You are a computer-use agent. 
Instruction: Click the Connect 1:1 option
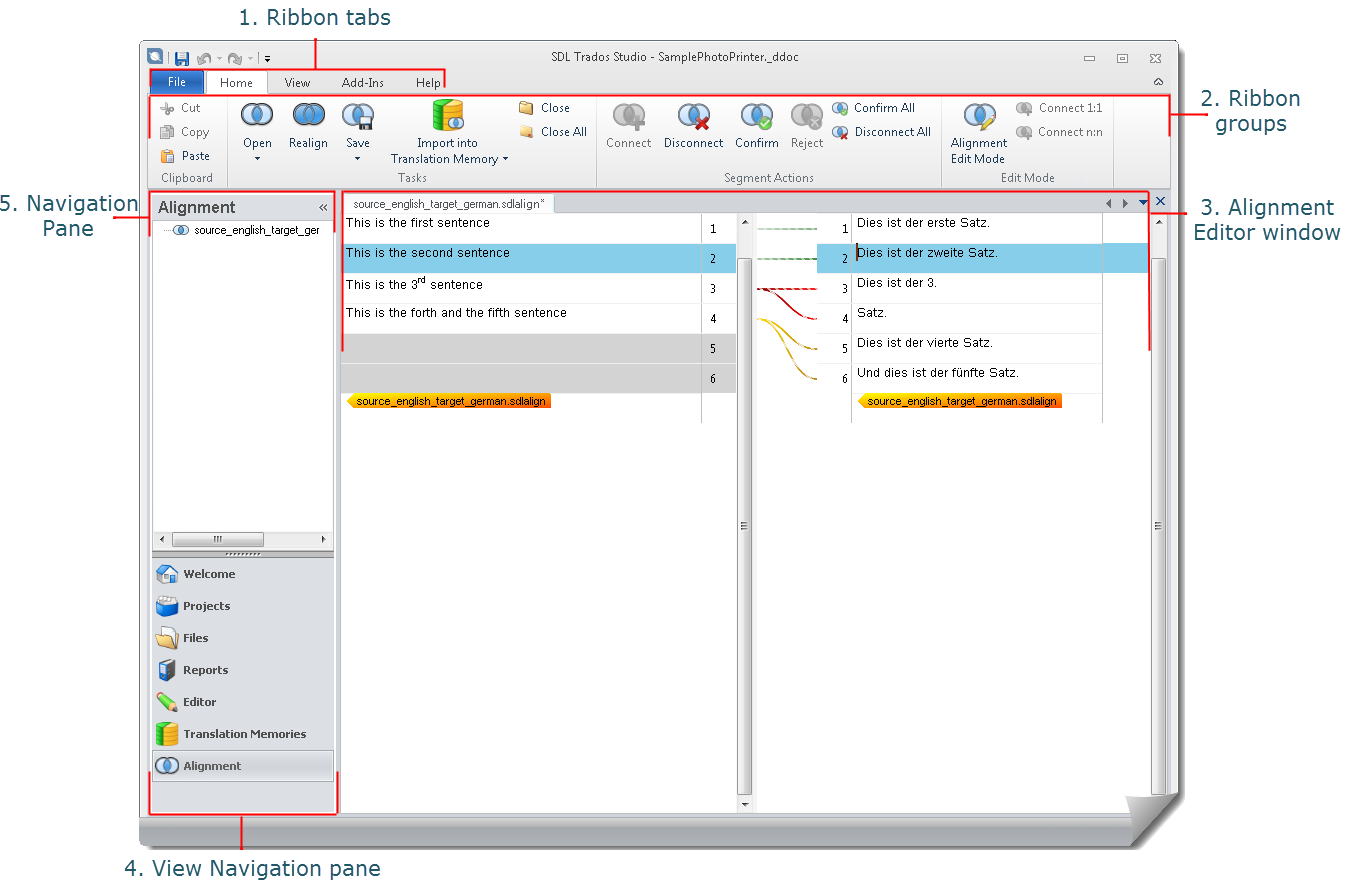[x=1059, y=108]
